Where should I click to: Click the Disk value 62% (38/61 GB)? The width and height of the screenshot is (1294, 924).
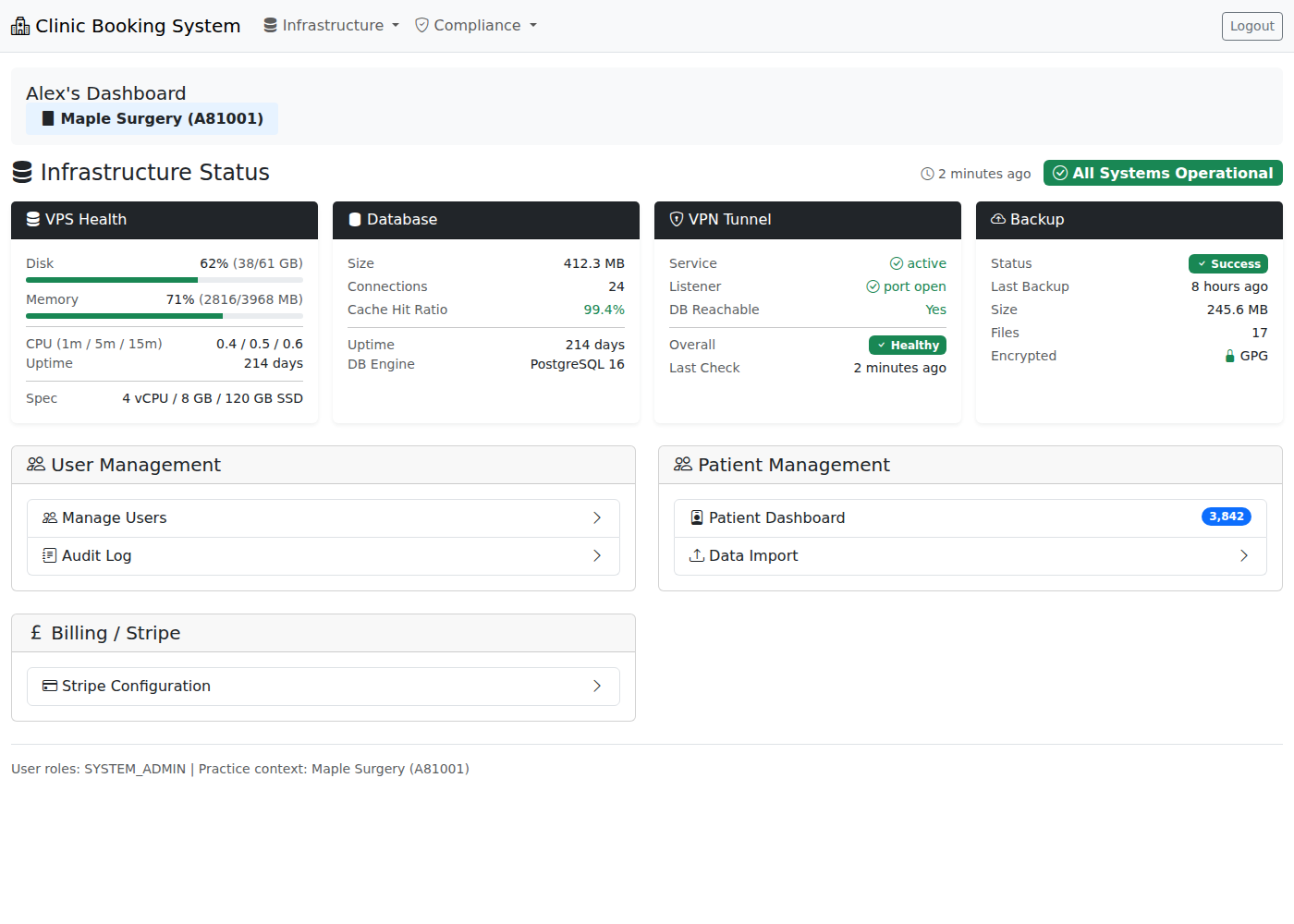pyautogui.click(x=251, y=263)
